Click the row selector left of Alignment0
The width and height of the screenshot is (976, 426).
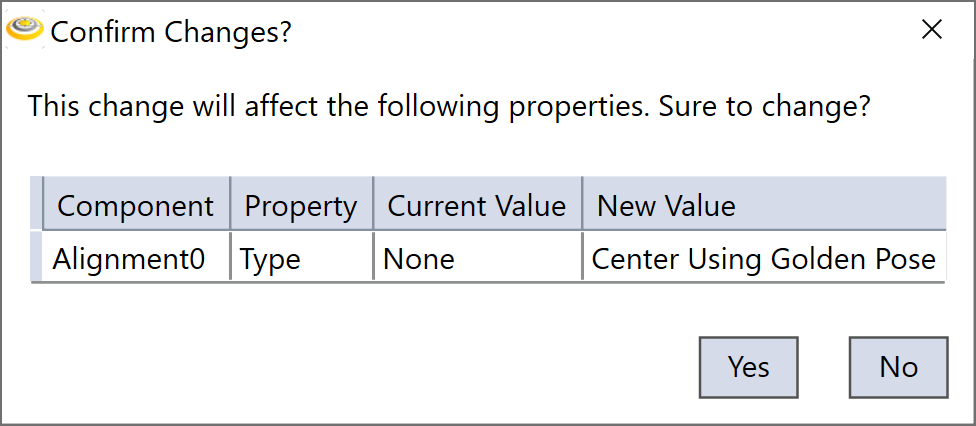coord(37,260)
